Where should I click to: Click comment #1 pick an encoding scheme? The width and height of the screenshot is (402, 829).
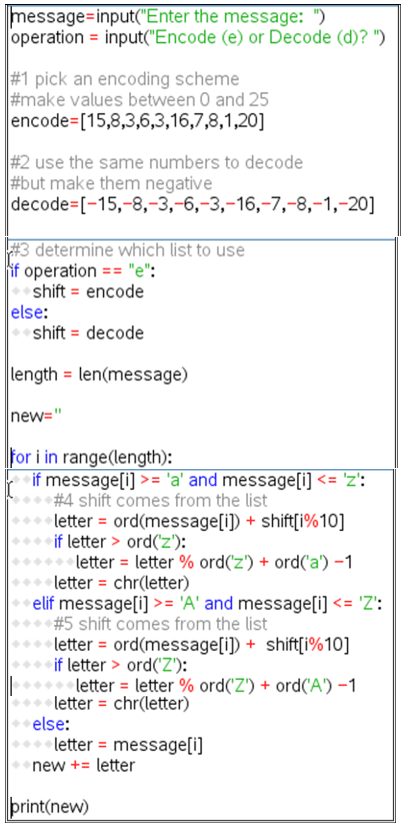[125, 79]
